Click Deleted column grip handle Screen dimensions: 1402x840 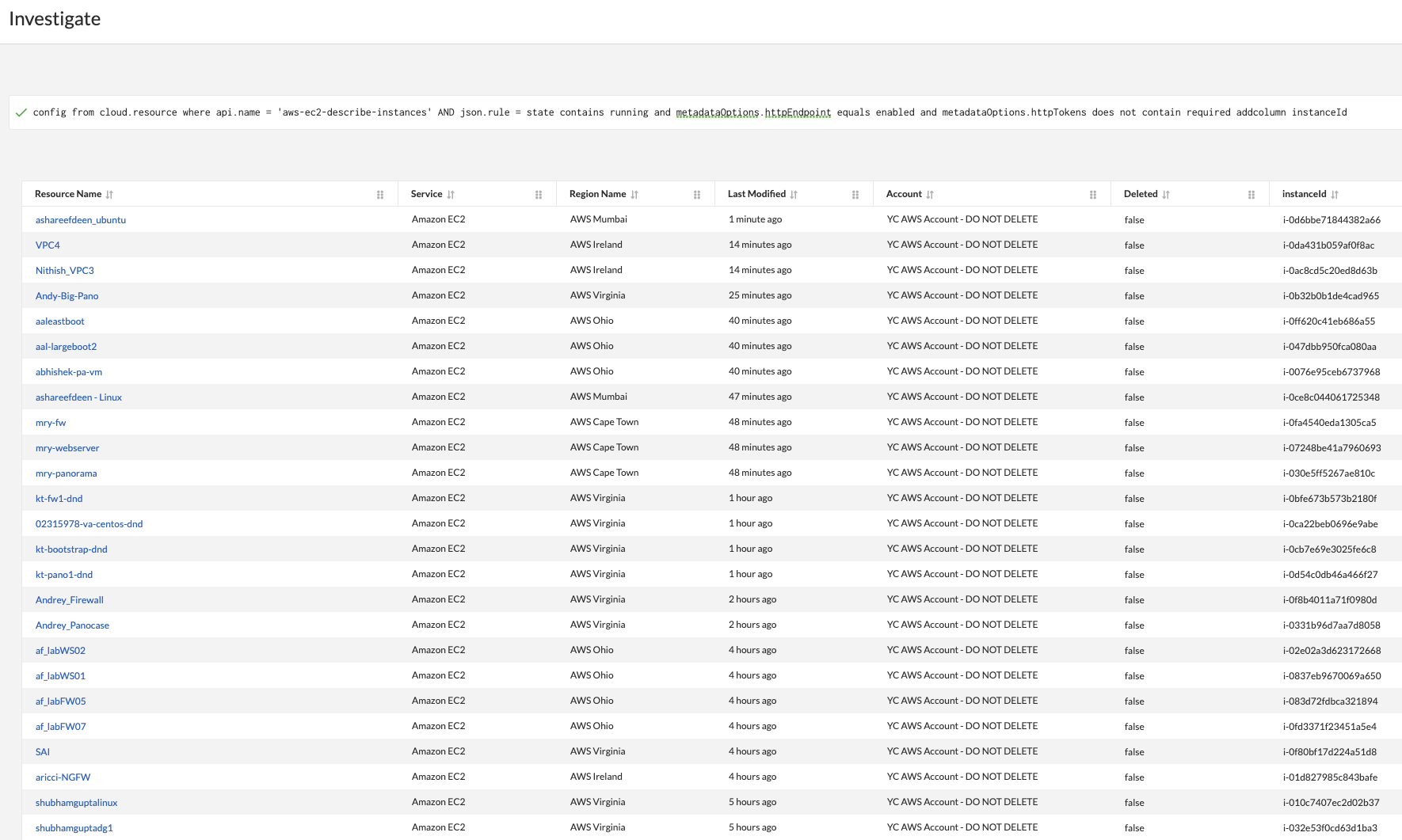pos(1252,195)
